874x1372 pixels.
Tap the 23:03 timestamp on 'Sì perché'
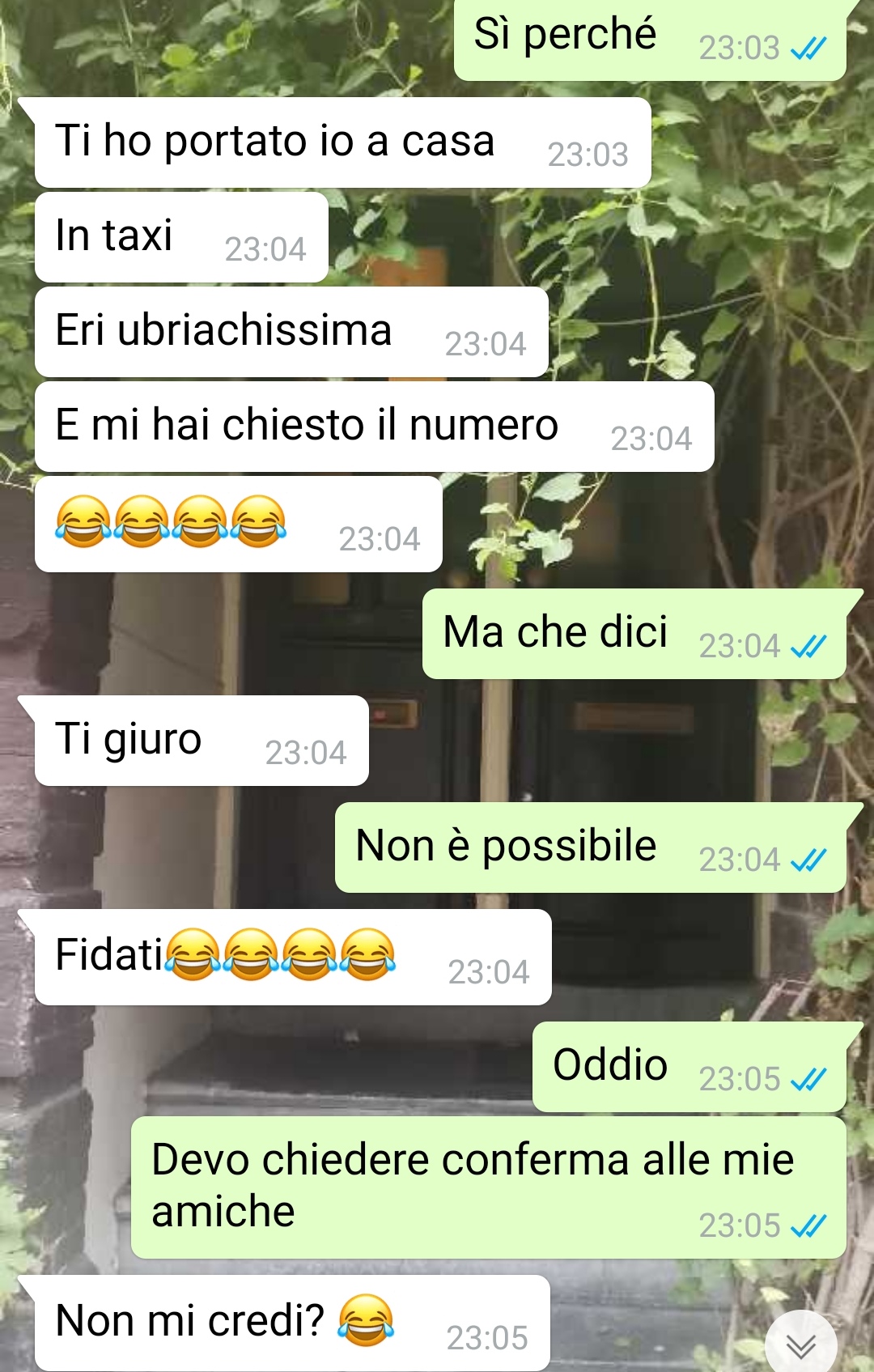739,49
